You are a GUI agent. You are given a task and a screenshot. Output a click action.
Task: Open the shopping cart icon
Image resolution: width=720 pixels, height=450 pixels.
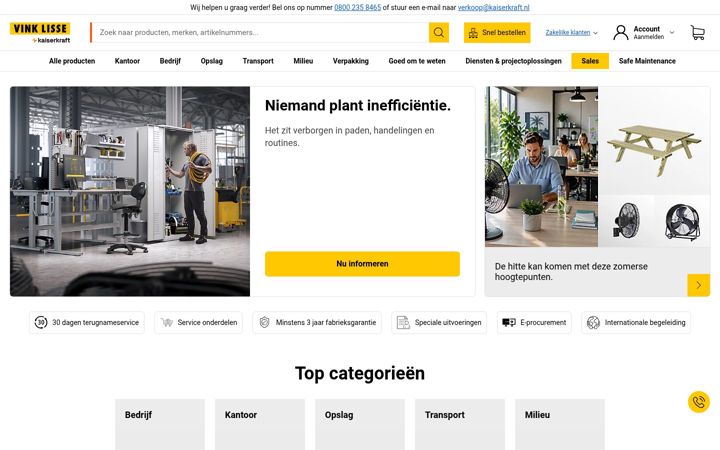click(x=698, y=33)
